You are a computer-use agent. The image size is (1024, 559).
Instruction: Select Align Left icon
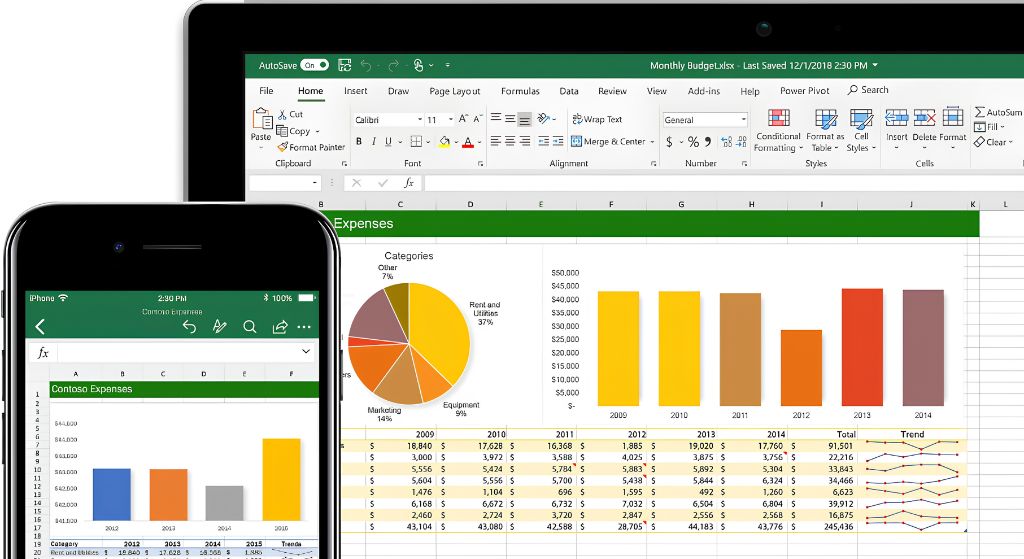496,141
